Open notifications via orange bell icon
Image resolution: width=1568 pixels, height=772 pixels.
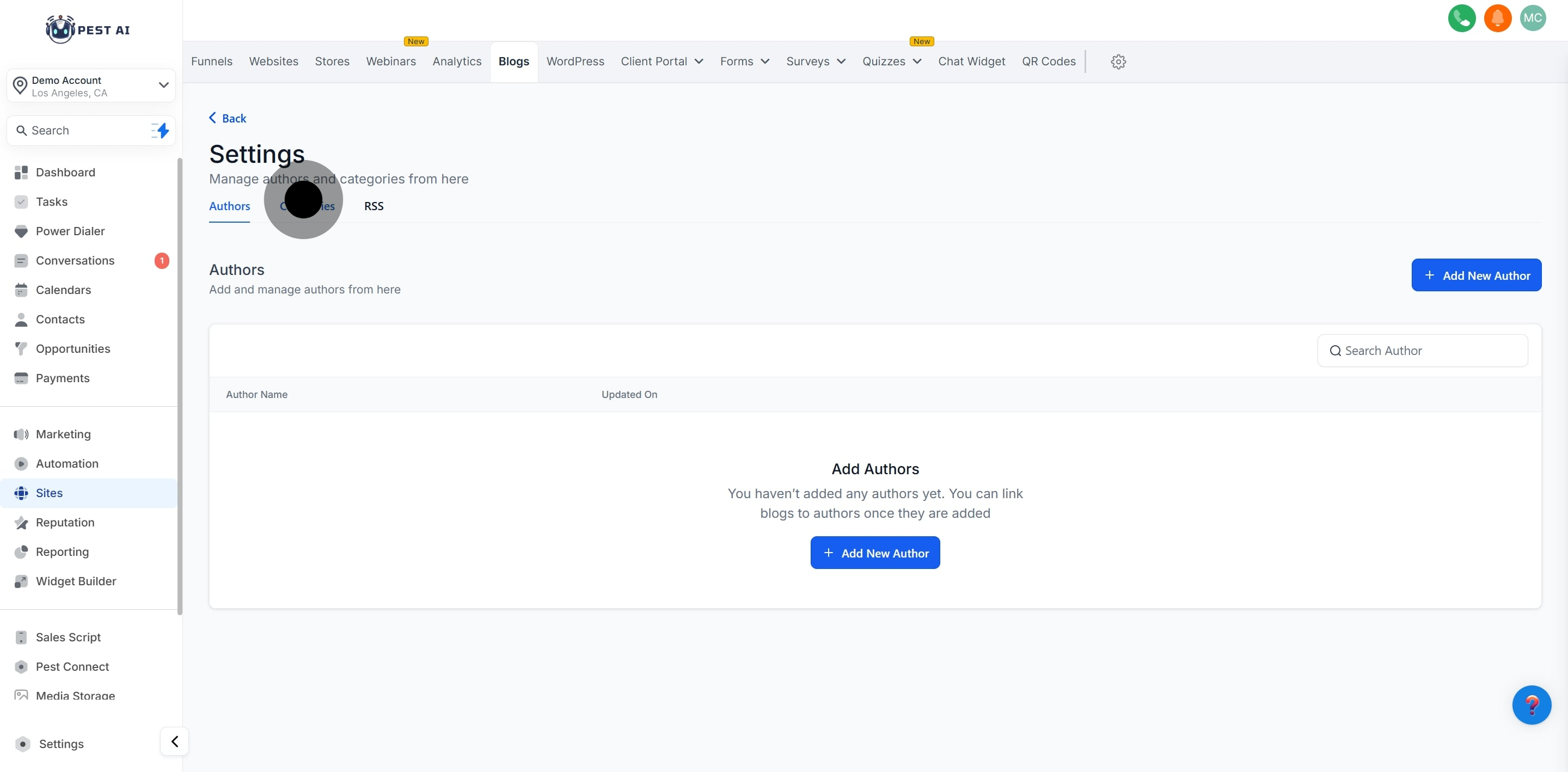point(1497,19)
